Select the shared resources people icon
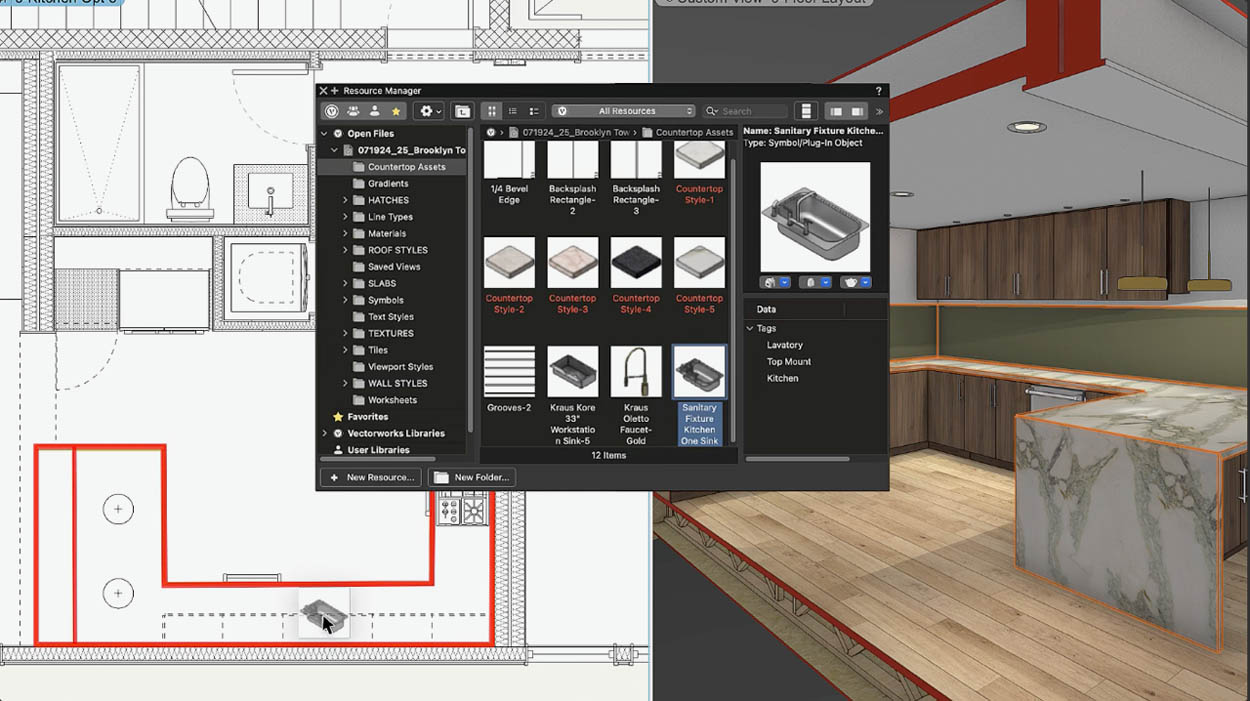 352,110
